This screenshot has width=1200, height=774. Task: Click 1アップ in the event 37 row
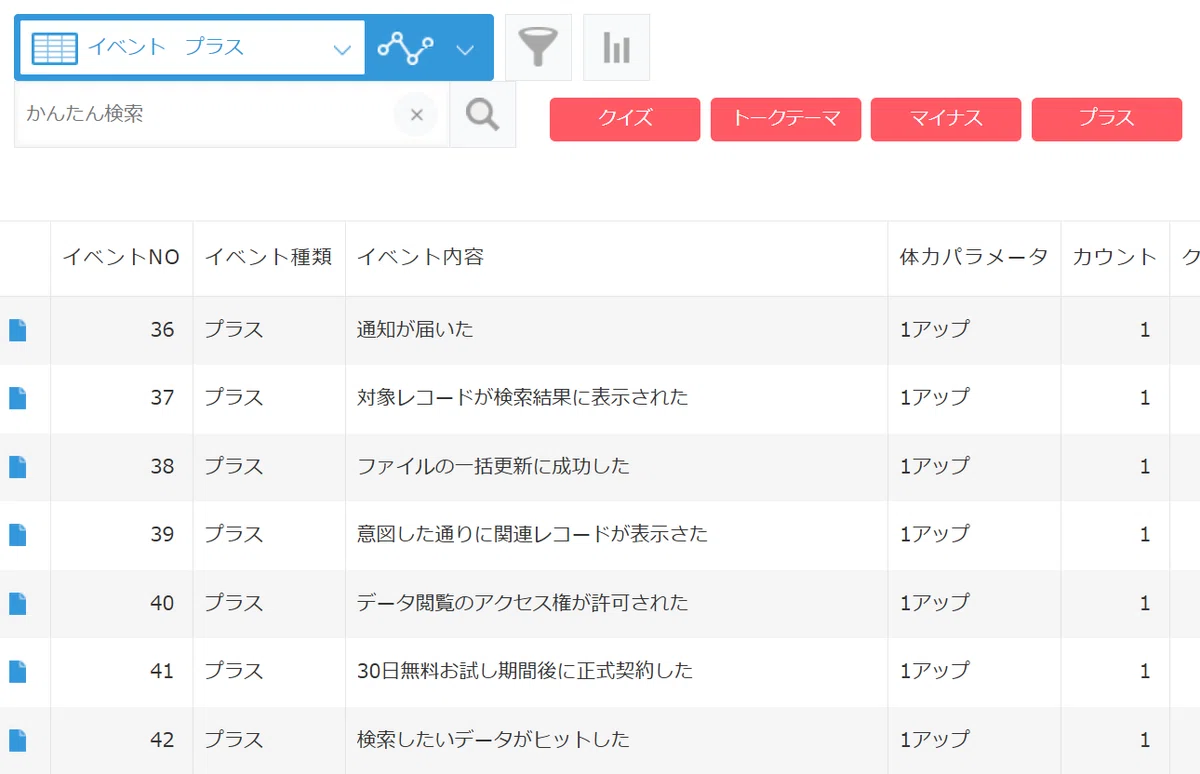coord(935,398)
